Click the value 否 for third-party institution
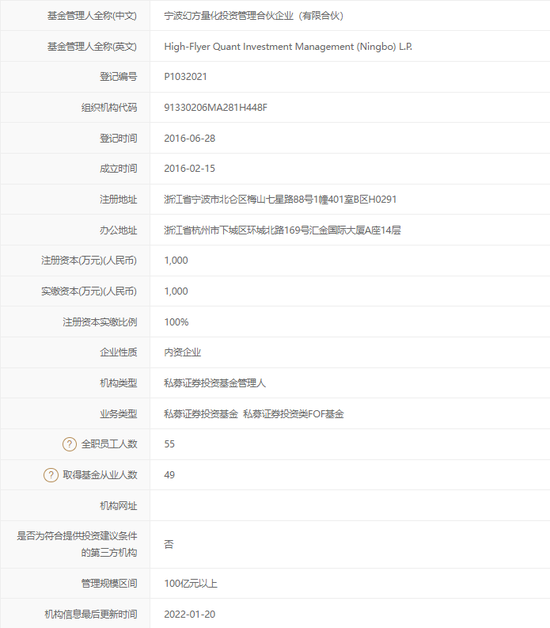 [169, 544]
